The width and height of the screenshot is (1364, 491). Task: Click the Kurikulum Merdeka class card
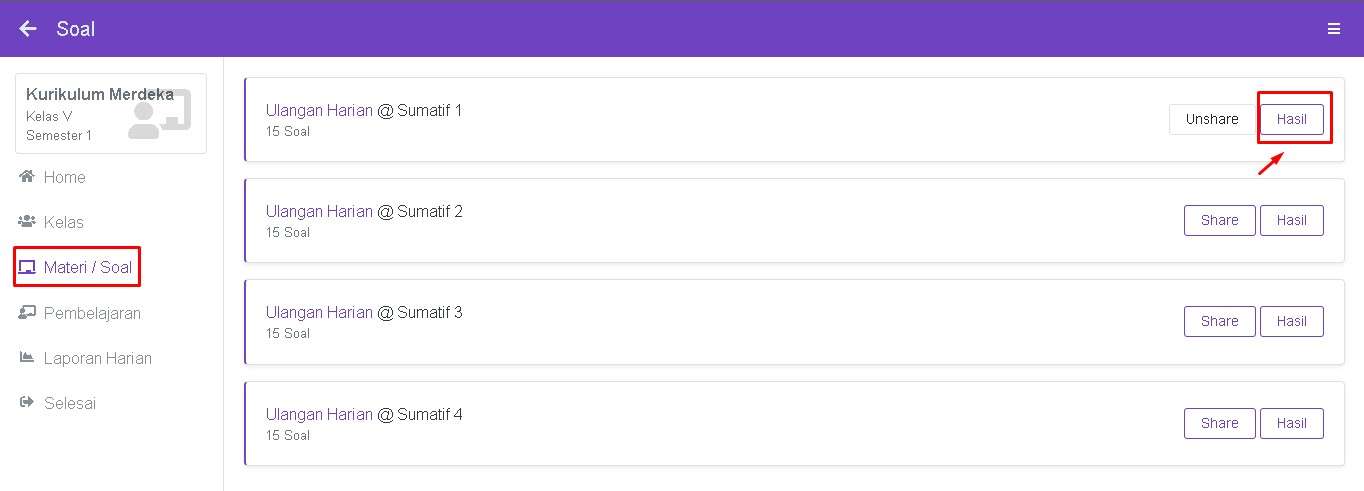click(x=110, y=113)
